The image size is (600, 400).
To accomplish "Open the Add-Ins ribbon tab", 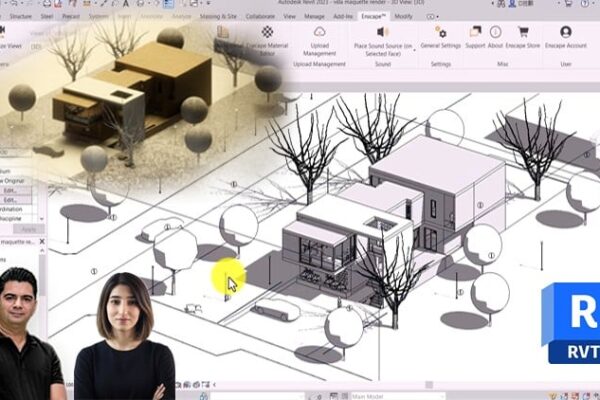I will click(x=342, y=16).
